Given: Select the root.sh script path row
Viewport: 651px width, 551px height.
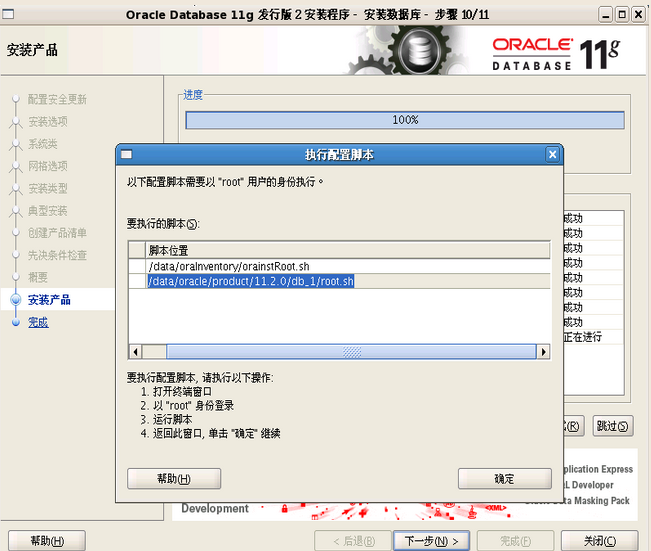Looking at the screenshot, I should point(339,281).
